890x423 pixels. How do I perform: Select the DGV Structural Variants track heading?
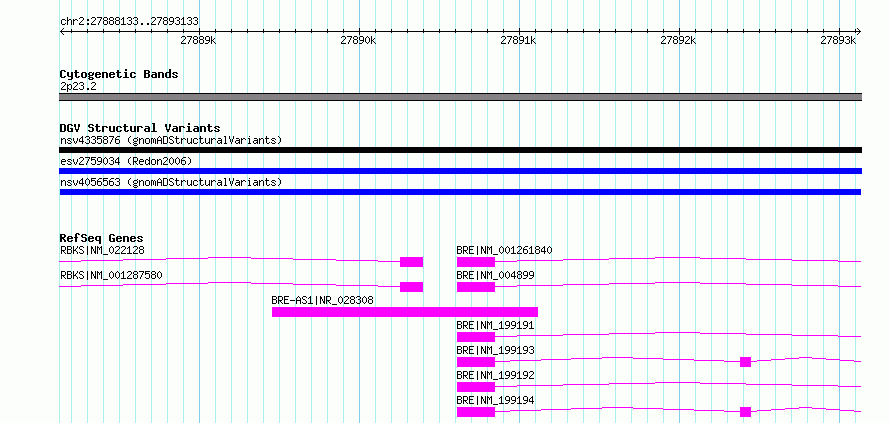[140, 128]
